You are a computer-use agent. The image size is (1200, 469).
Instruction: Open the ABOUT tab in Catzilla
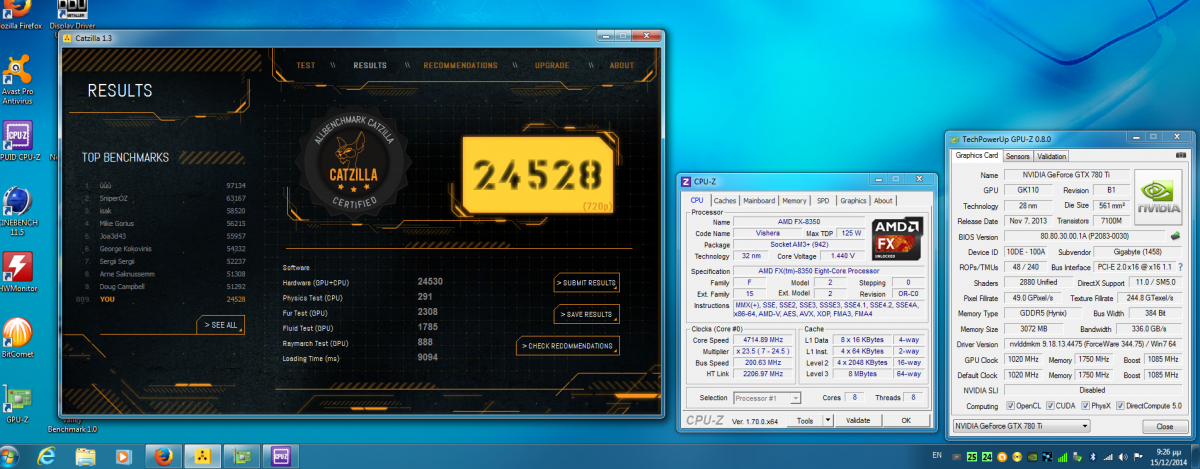tap(622, 66)
